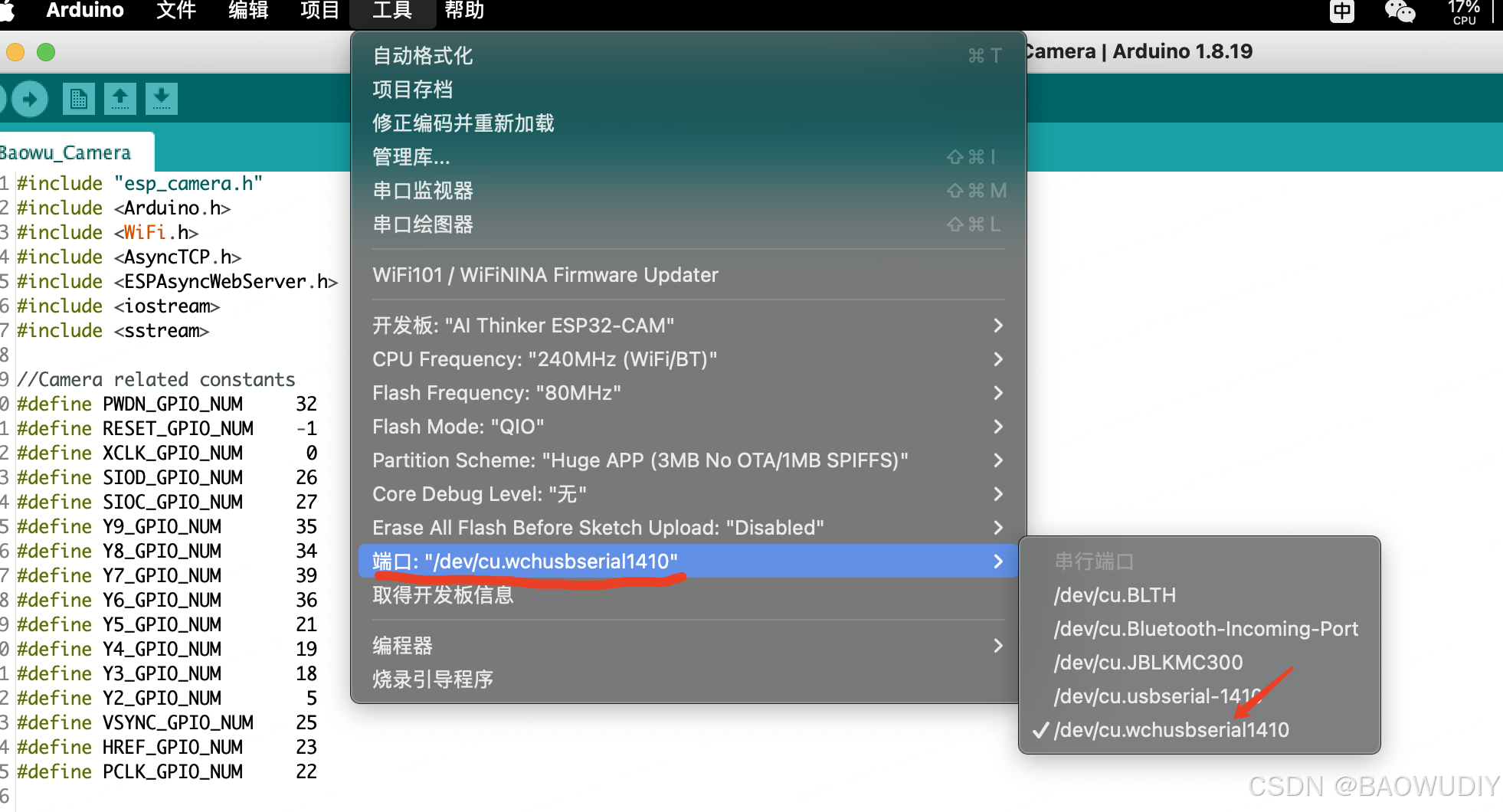The height and width of the screenshot is (812, 1503).
Task: Expand the 开发板 submenu
Action: 523,325
